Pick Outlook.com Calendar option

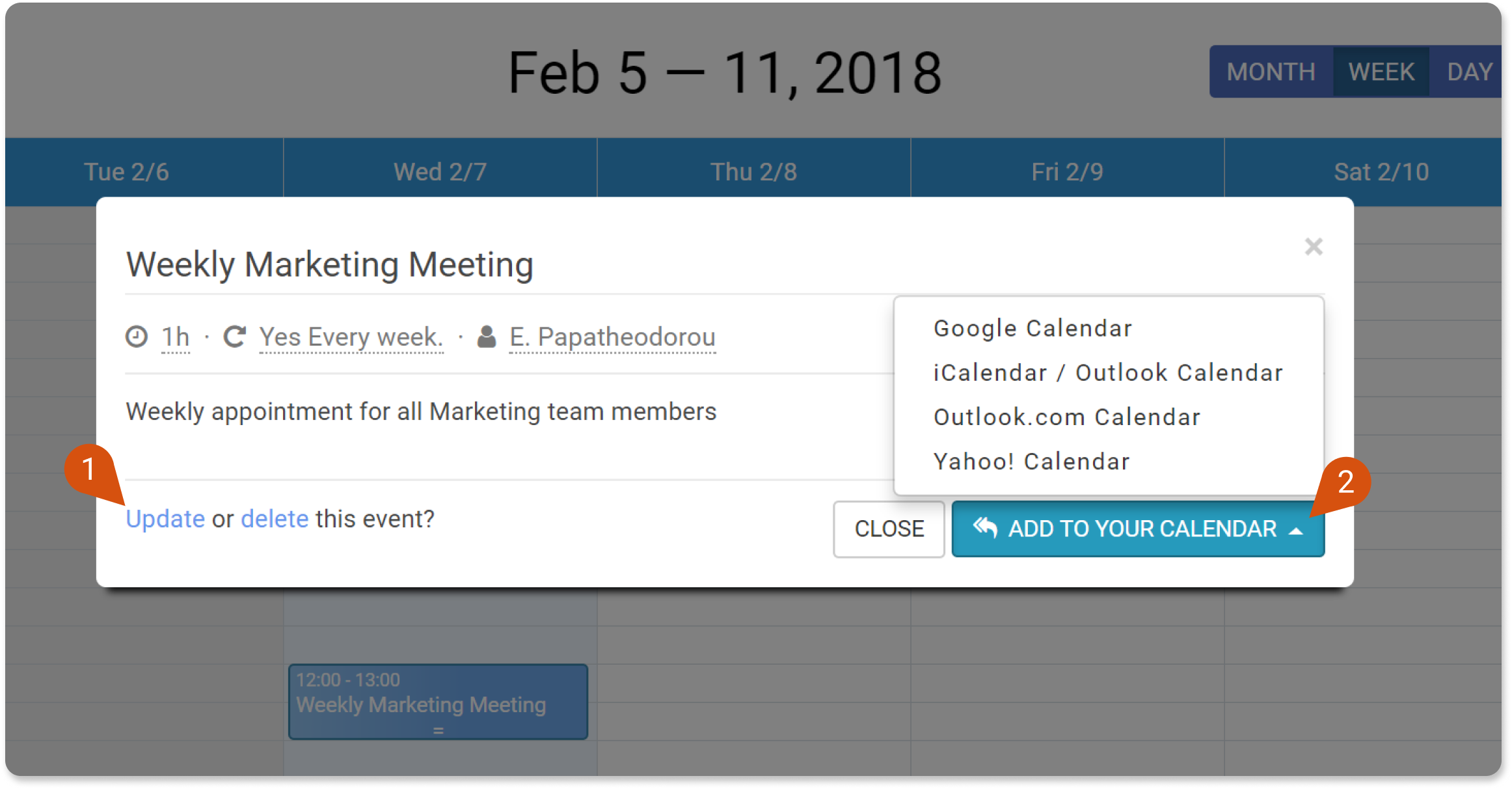coord(1067,417)
